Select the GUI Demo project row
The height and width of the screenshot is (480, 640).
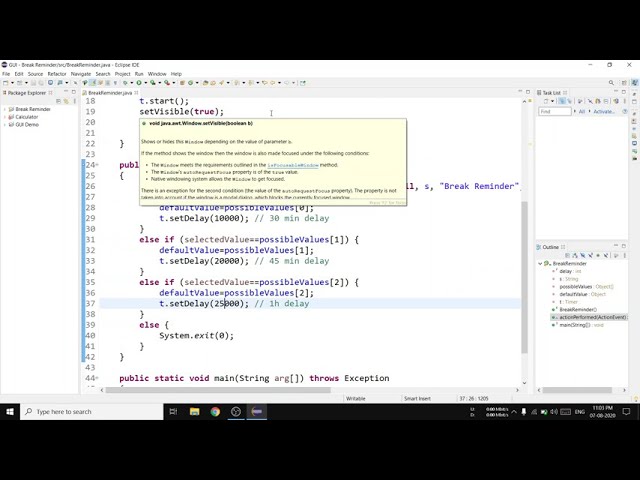(x=24, y=125)
